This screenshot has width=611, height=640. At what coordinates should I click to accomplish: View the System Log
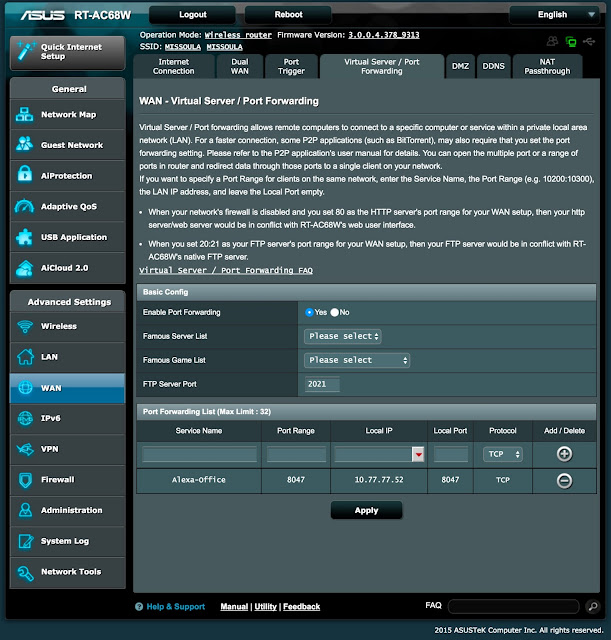coord(67,541)
